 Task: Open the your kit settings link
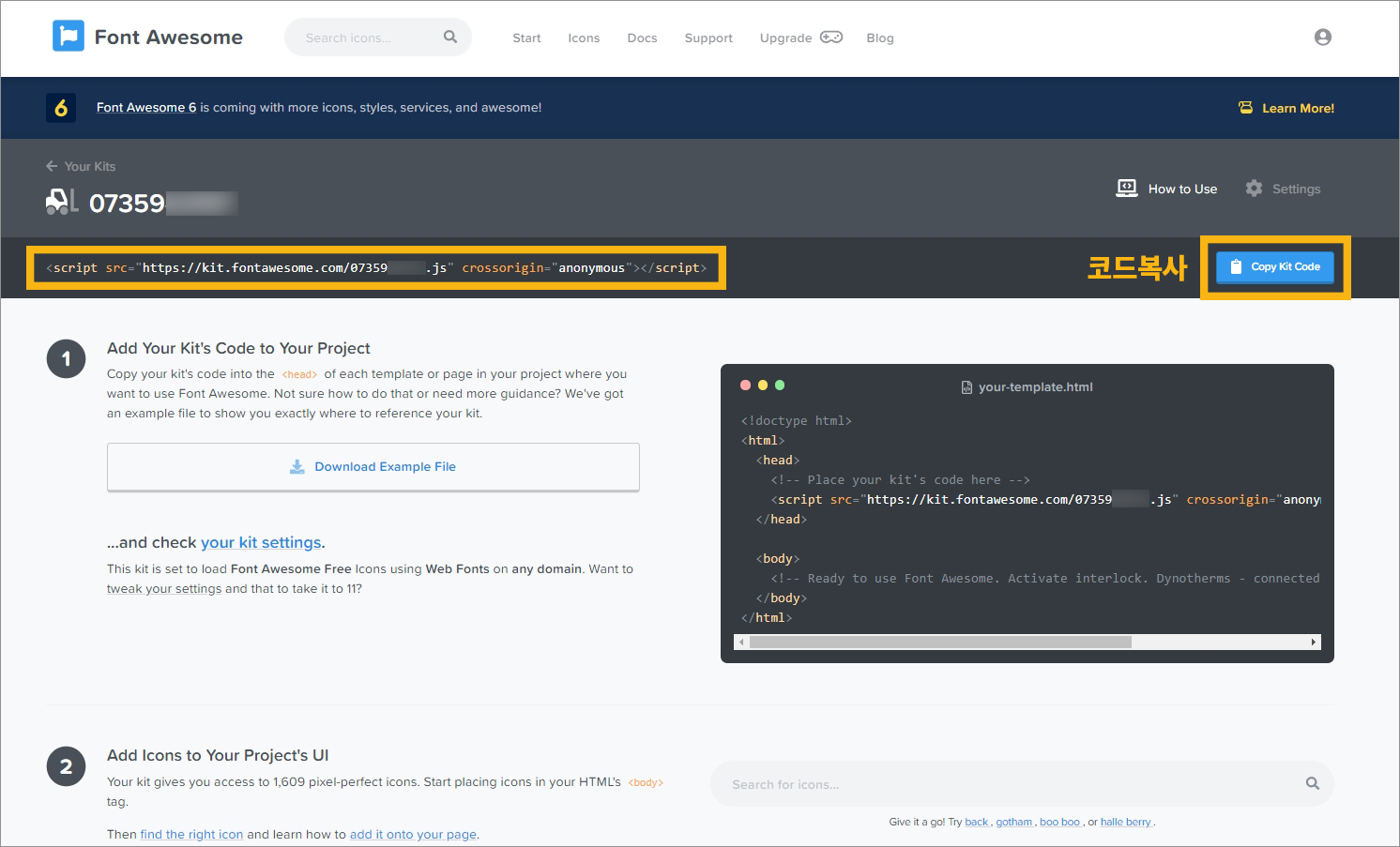261,542
